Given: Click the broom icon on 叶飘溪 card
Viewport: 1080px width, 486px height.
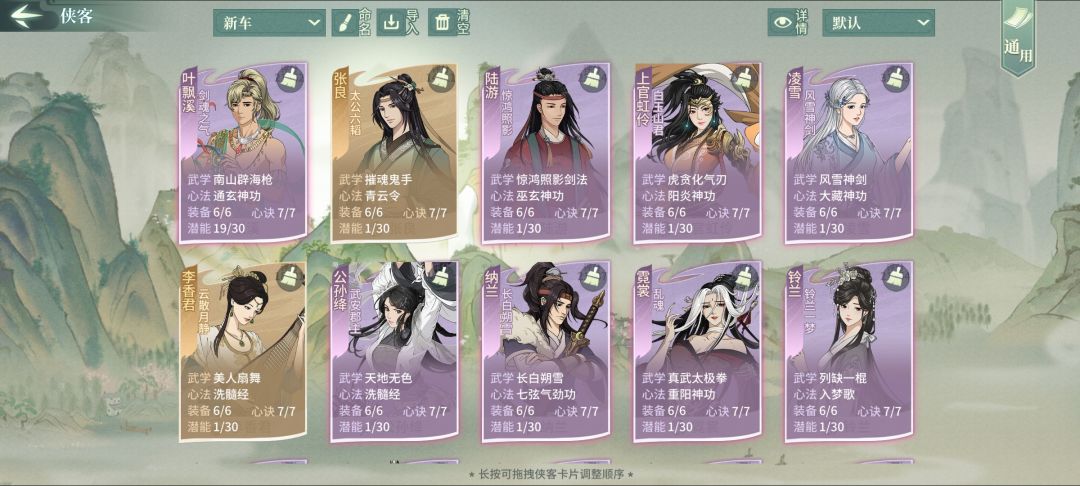Looking at the screenshot, I should click(x=289, y=80).
